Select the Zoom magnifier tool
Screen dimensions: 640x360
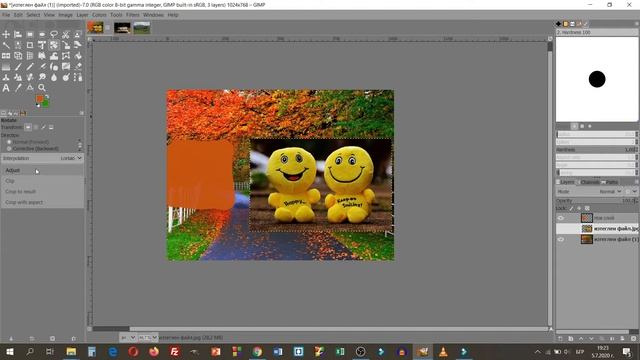(x=42, y=87)
